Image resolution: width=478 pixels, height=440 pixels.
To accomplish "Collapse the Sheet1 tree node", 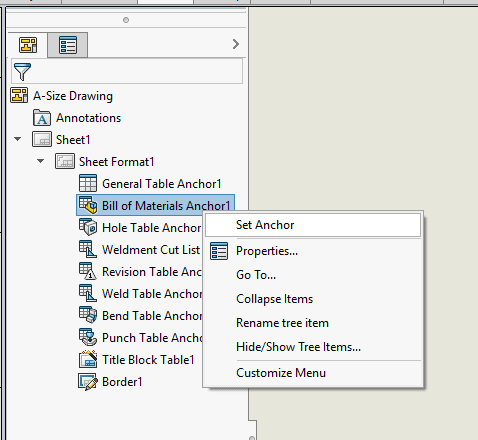I will click(18, 139).
